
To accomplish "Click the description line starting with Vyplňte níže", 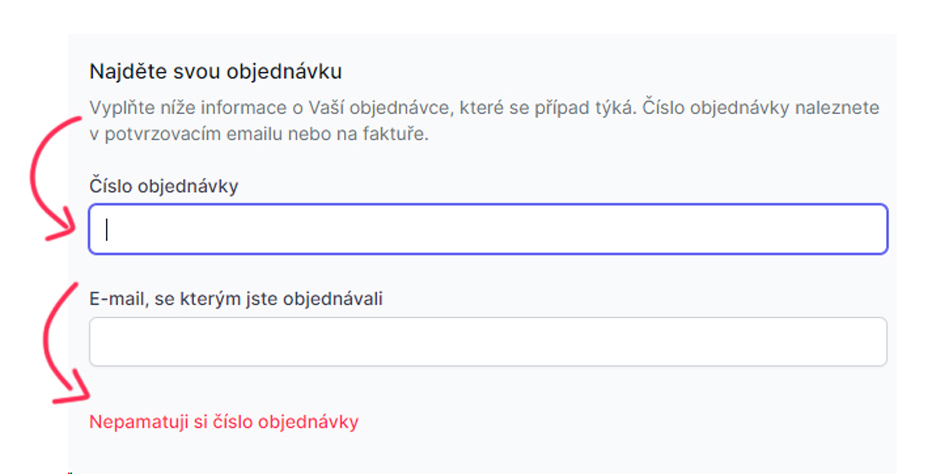I will 490,108.
